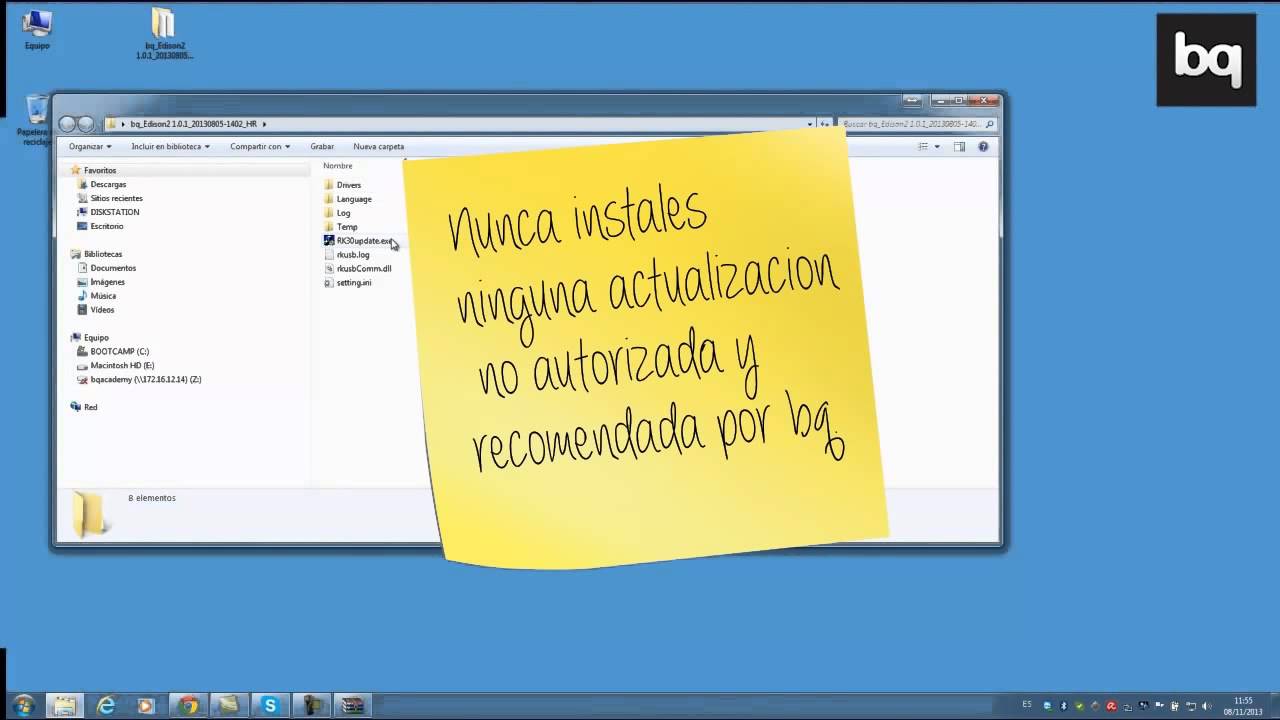Open the view options dropdown arrow
This screenshot has width=1280, height=720.
[937, 147]
